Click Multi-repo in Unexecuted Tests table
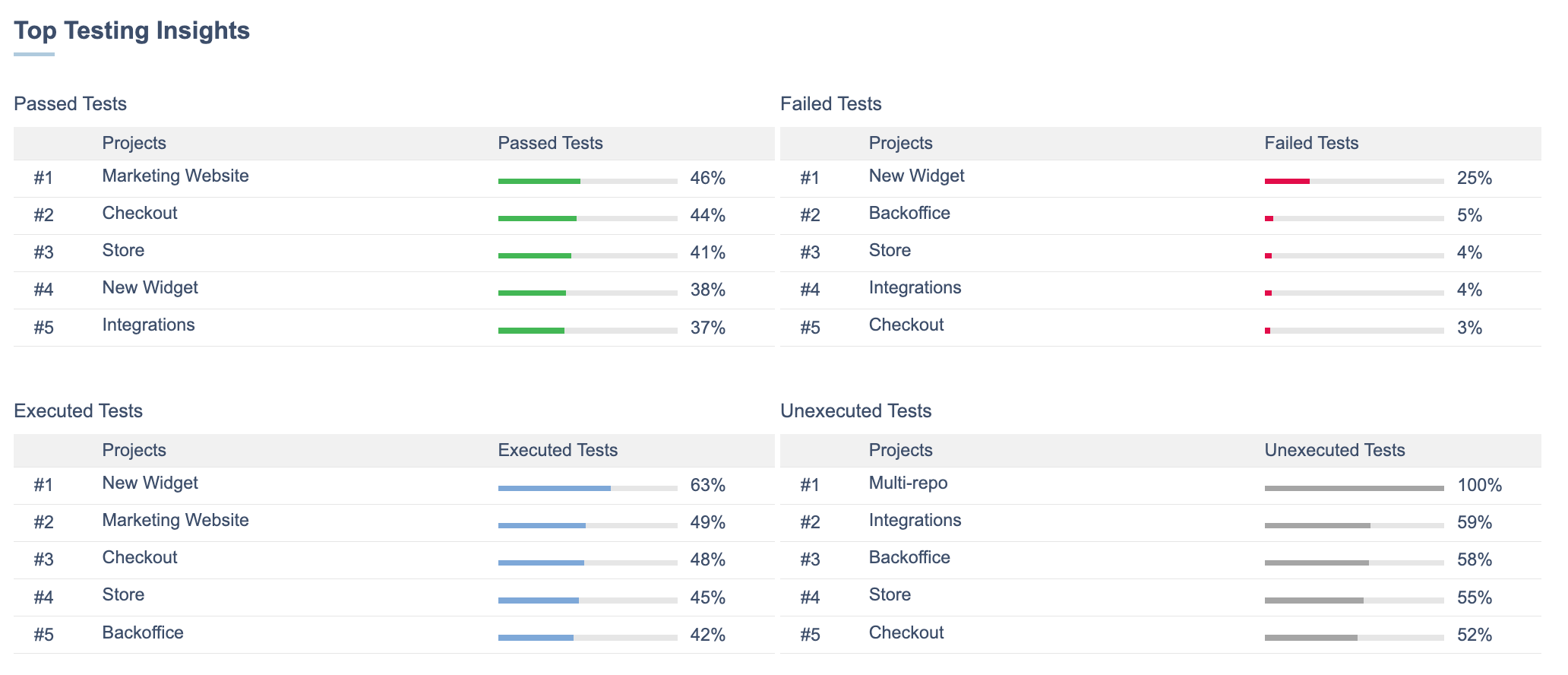 (x=908, y=483)
